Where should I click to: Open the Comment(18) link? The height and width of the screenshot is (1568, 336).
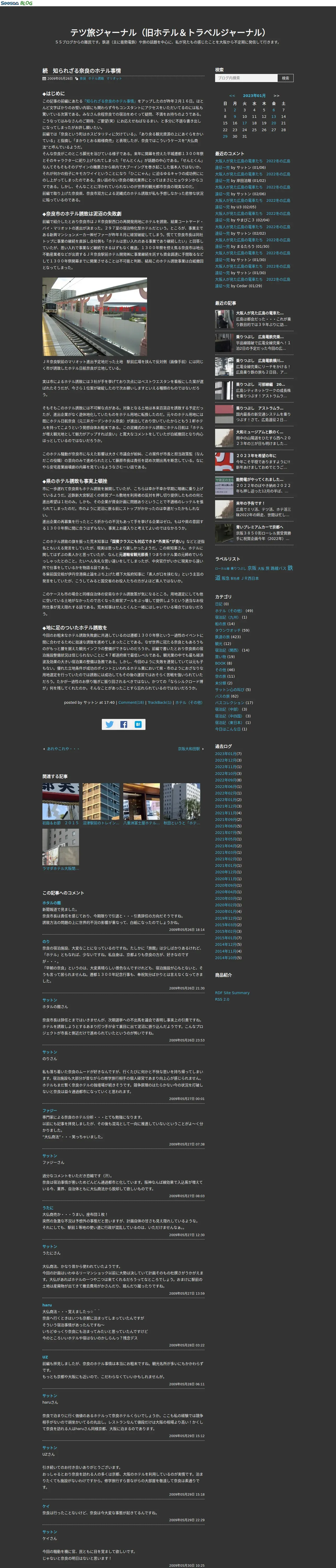click(x=131, y=702)
